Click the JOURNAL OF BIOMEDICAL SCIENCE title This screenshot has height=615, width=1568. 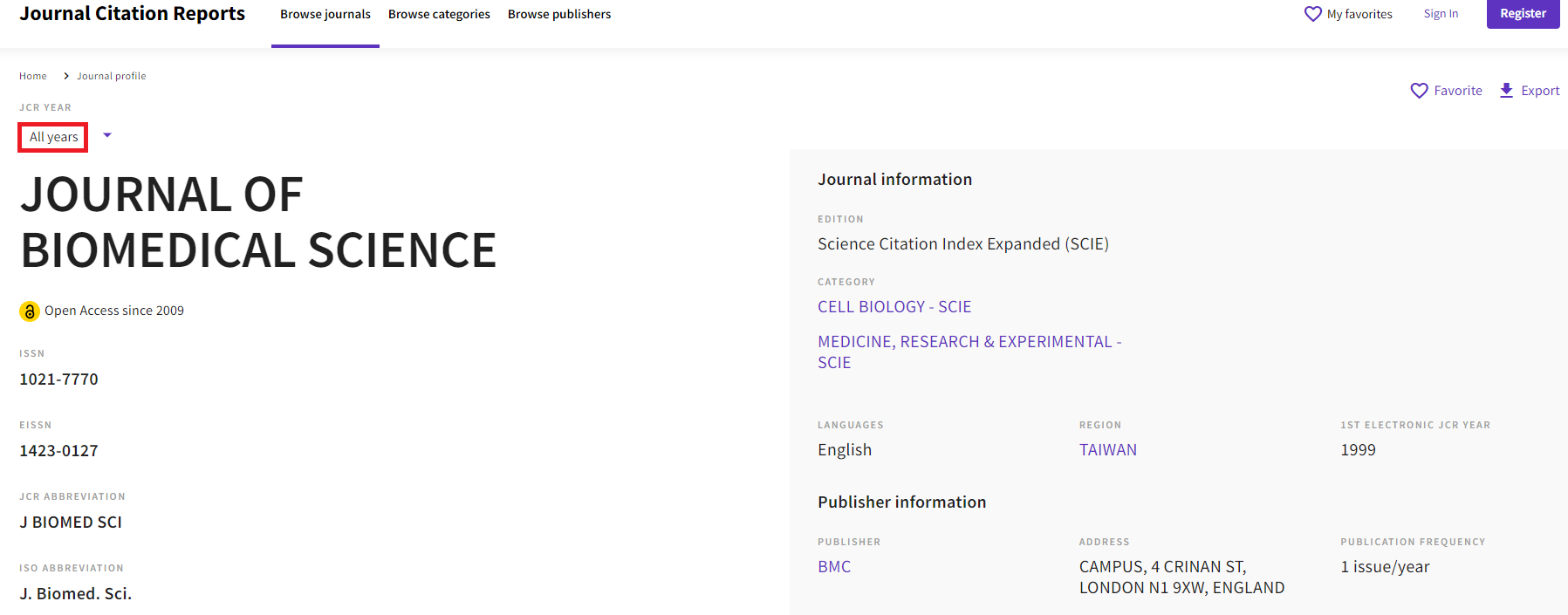click(x=258, y=222)
